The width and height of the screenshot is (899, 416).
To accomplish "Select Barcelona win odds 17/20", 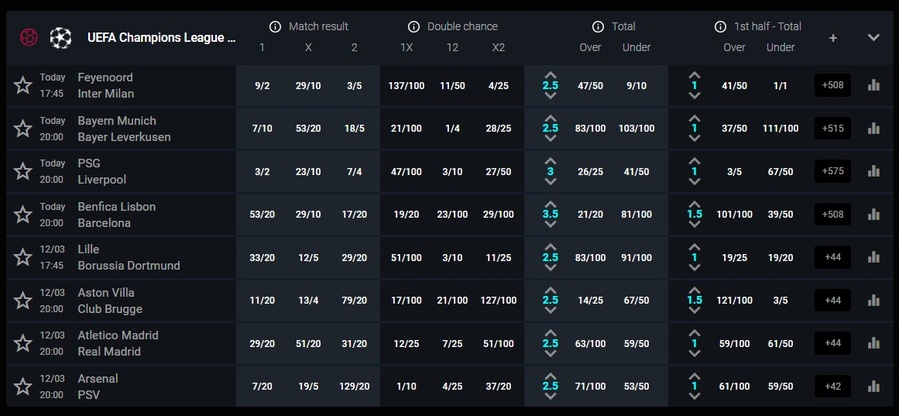I will (x=354, y=214).
